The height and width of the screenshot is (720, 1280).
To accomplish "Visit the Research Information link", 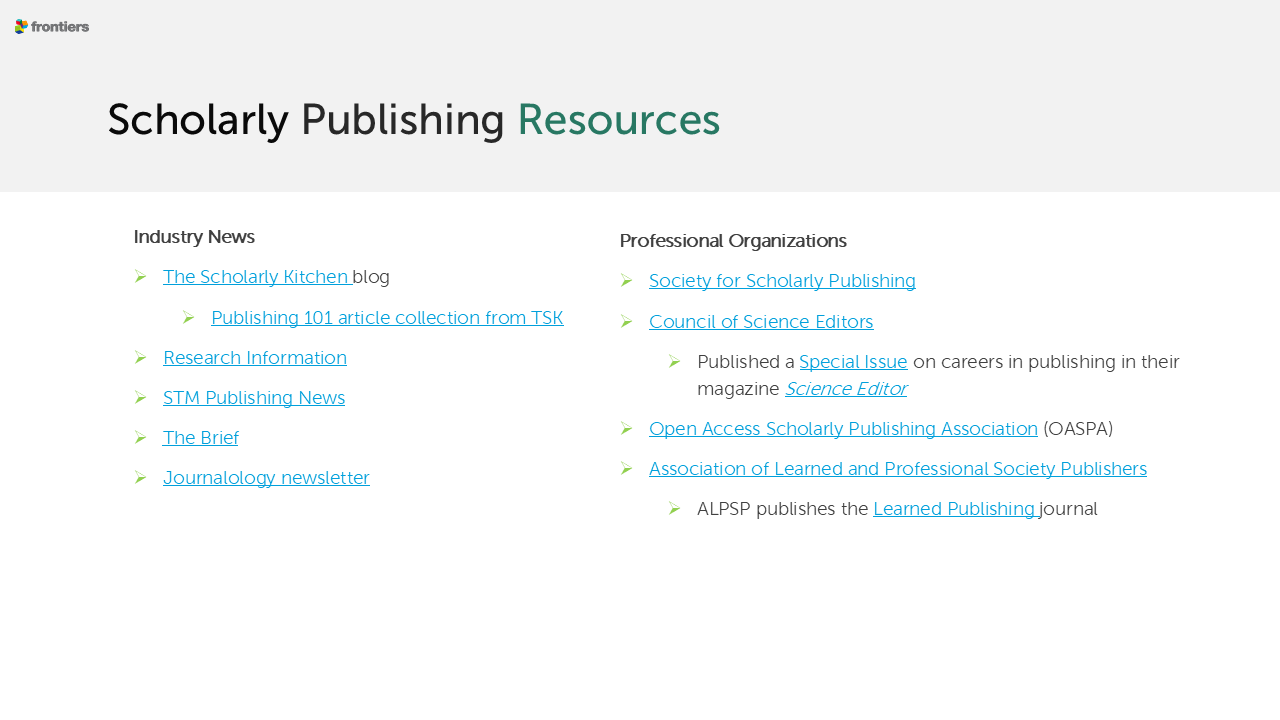I will 254,358.
